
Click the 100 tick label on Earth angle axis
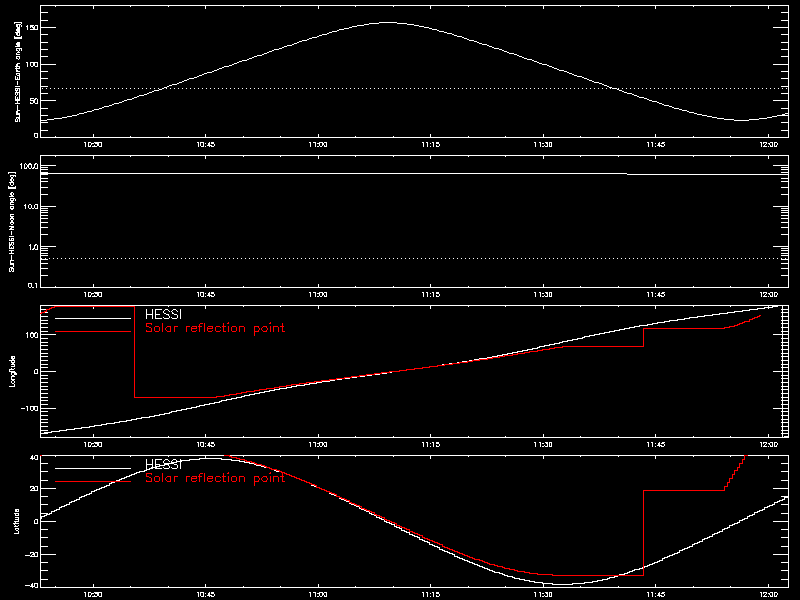click(32, 64)
